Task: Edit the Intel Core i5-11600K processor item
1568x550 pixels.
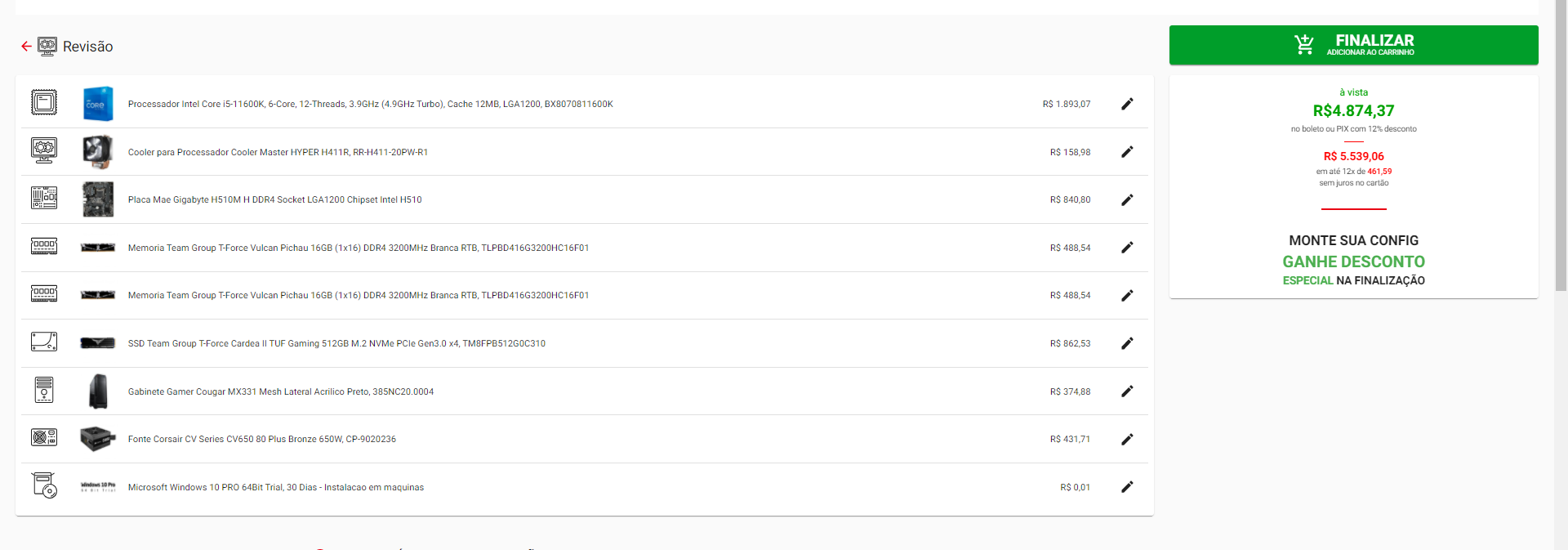Action: (1127, 104)
